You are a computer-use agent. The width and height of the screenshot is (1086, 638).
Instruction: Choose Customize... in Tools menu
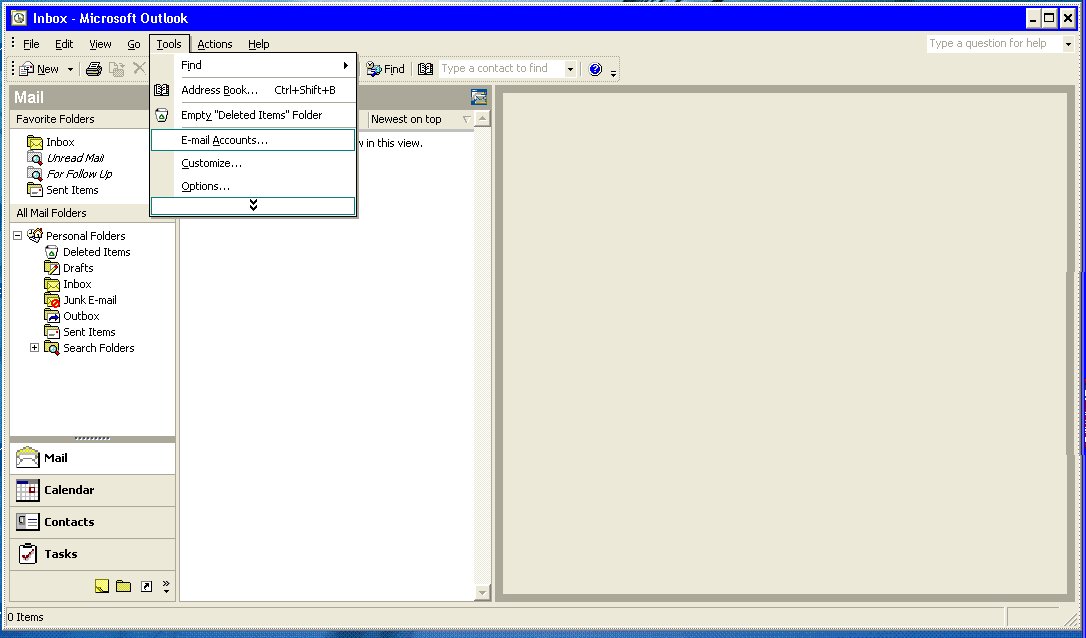[253, 163]
